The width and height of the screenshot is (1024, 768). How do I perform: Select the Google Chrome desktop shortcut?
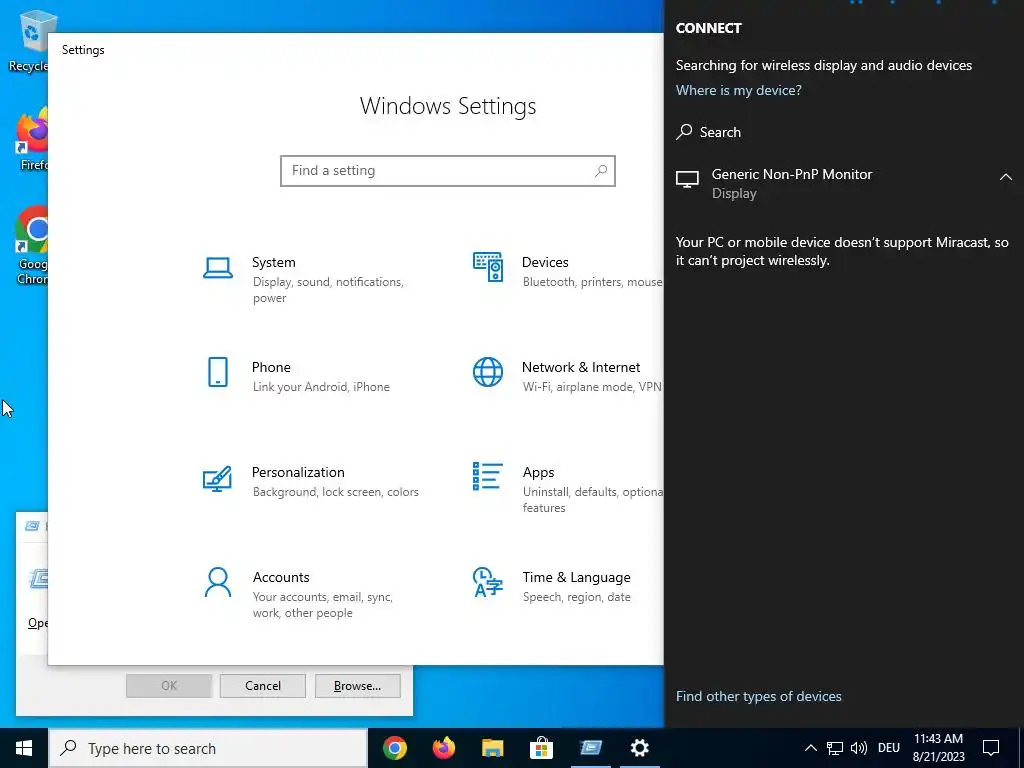(x=32, y=246)
